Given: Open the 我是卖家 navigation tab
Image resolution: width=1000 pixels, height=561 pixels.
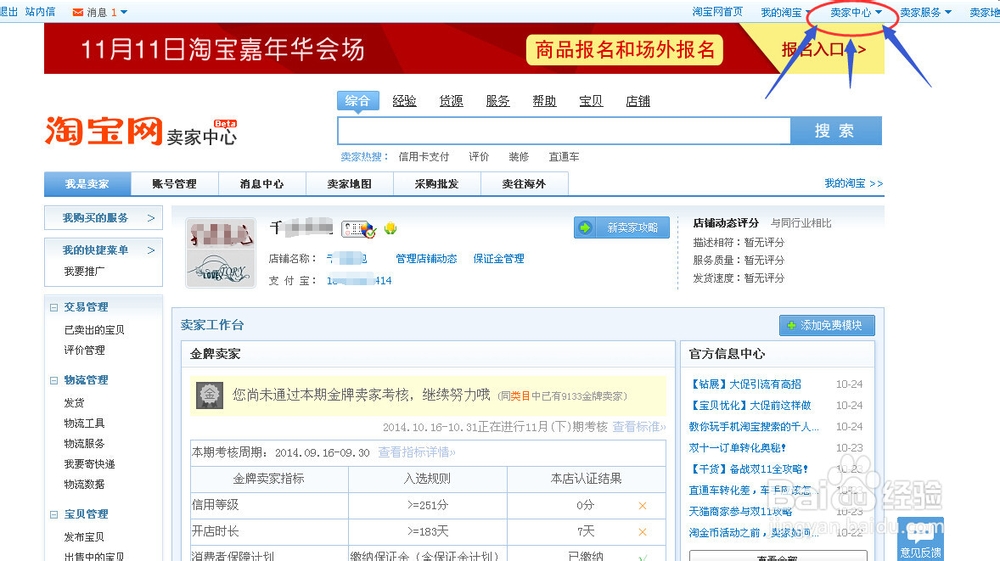Looking at the screenshot, I should (87, 184).
